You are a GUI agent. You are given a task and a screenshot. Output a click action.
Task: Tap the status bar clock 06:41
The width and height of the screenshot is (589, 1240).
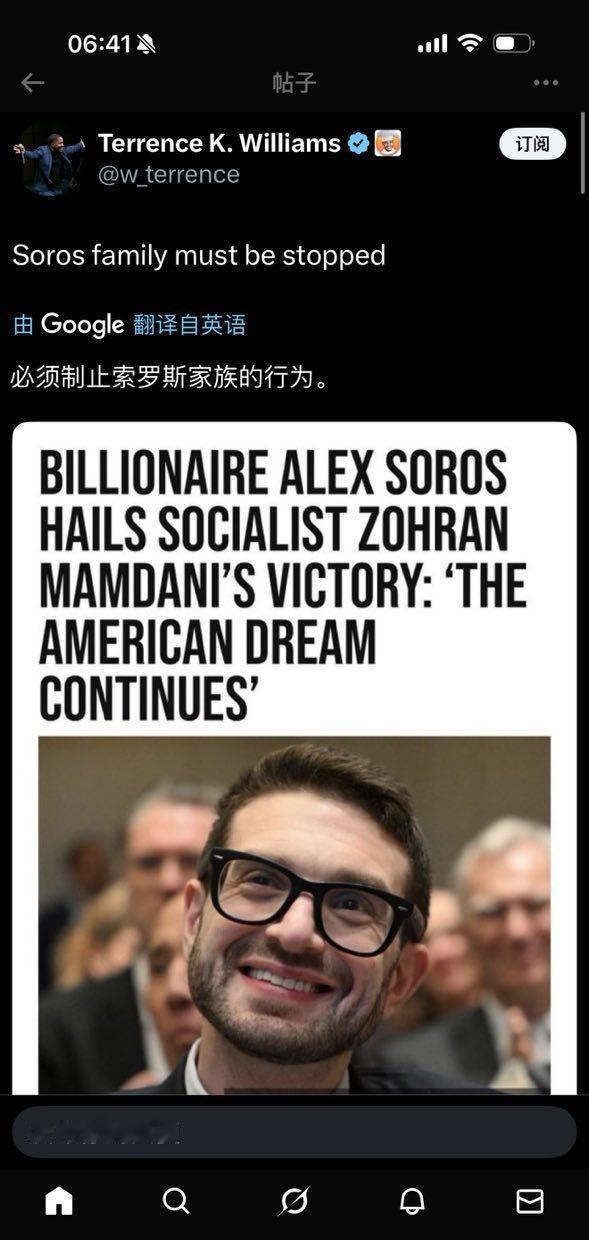pos(99,44)
